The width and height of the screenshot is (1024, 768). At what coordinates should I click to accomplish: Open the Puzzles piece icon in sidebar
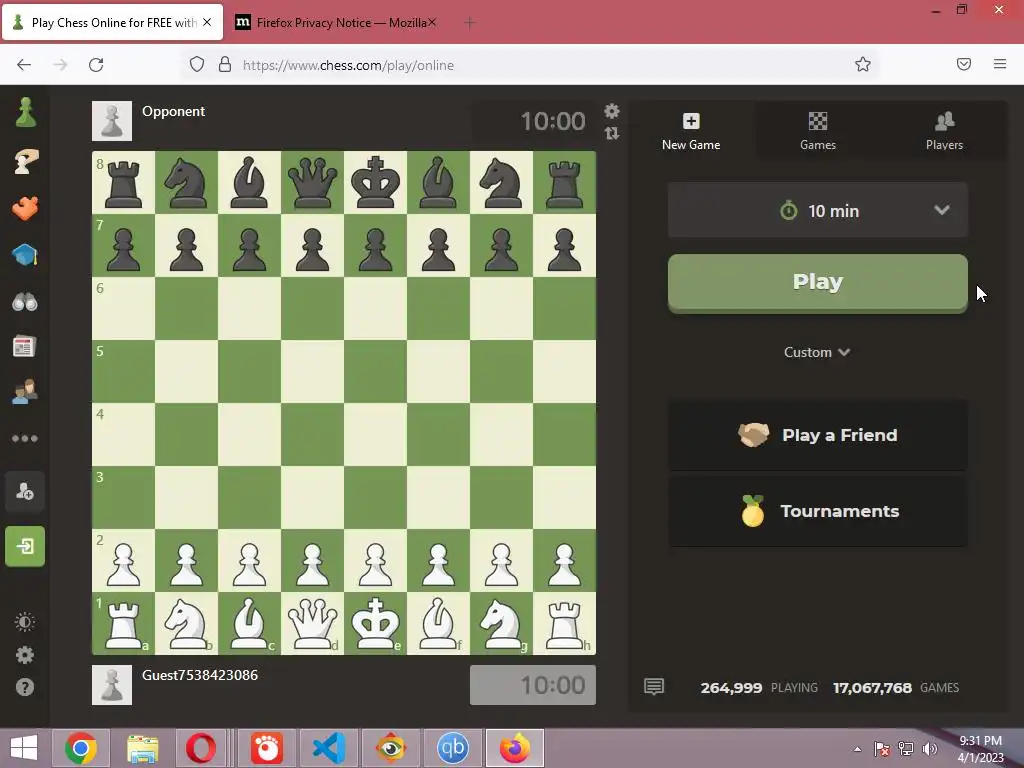pyautogui.click(x=25, y=208)
